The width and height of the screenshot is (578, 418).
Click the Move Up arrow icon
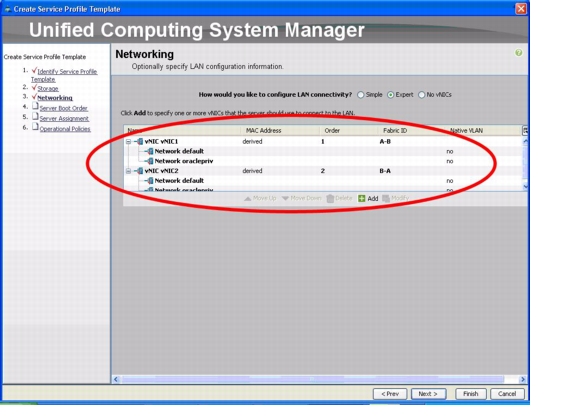[248, 198]
